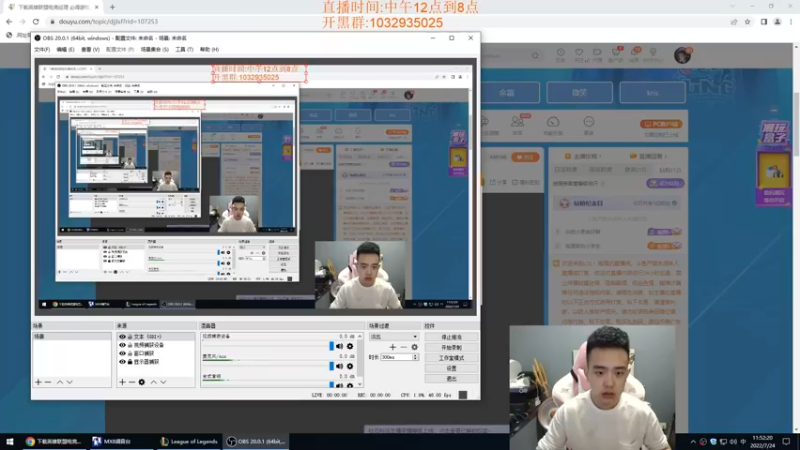Add a scene transition with plus icon
The width and height of the screenshot is (800, 450).
click(392, 347)
